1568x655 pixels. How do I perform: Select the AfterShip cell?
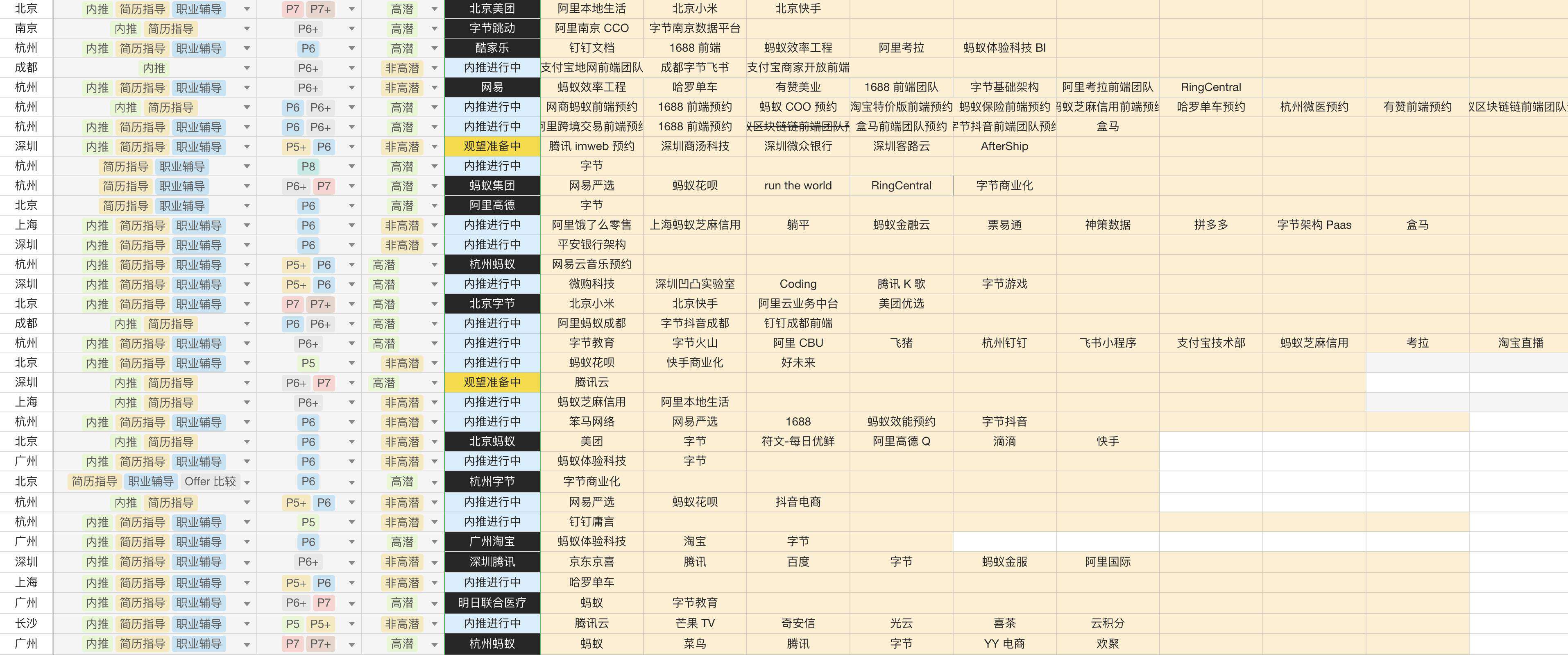[x=1004, y=146]
